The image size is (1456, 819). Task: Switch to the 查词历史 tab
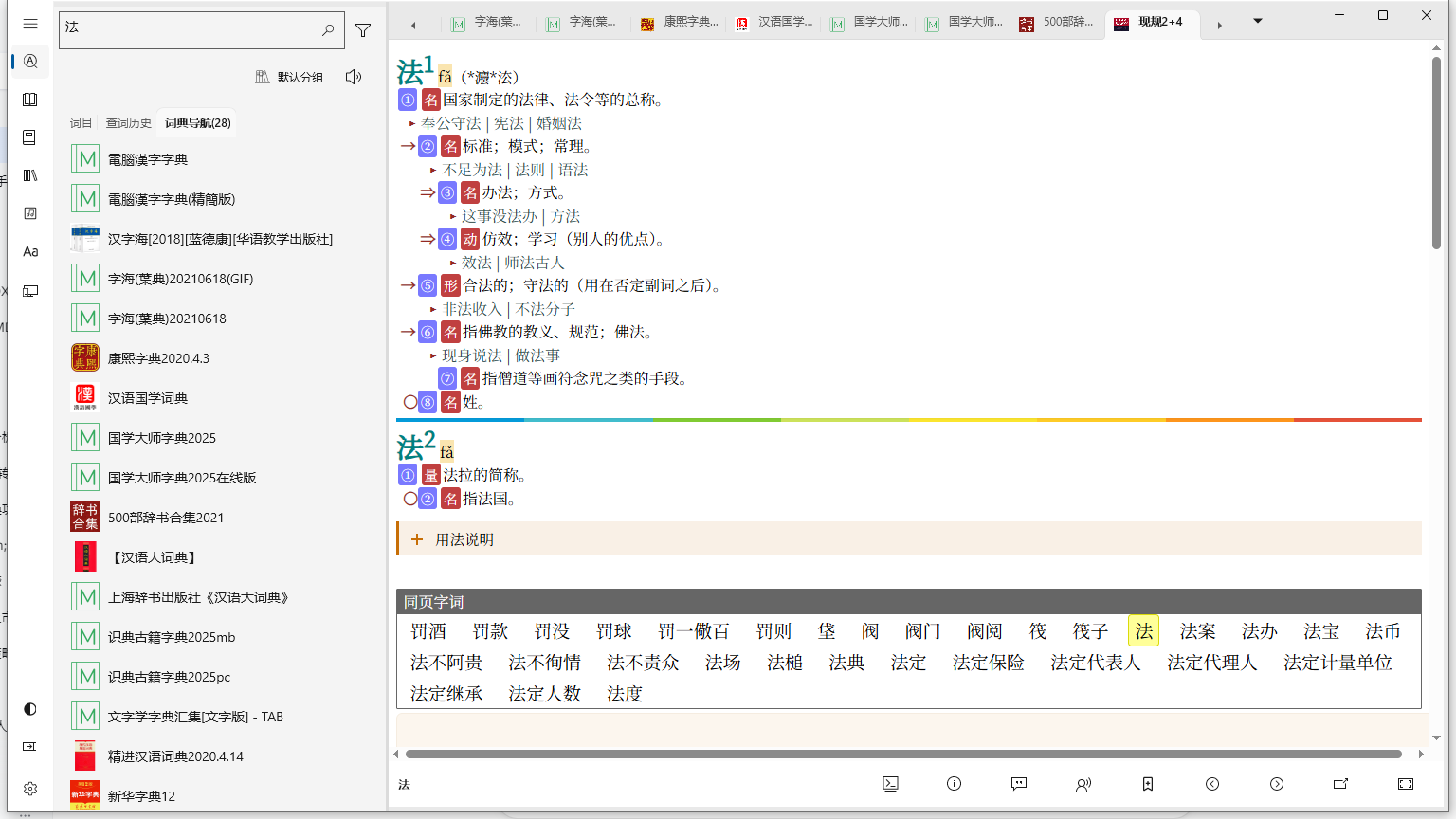[x=128, y=123]
